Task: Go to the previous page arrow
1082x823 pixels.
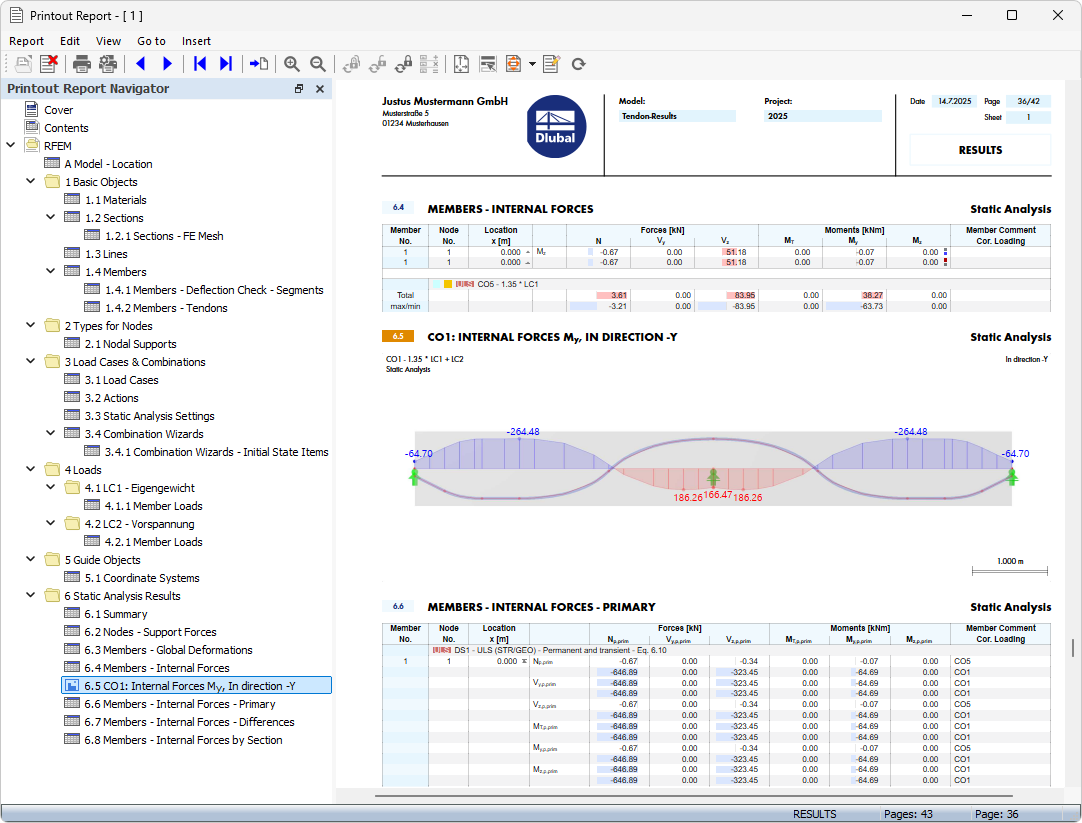Action: [140, 64]
